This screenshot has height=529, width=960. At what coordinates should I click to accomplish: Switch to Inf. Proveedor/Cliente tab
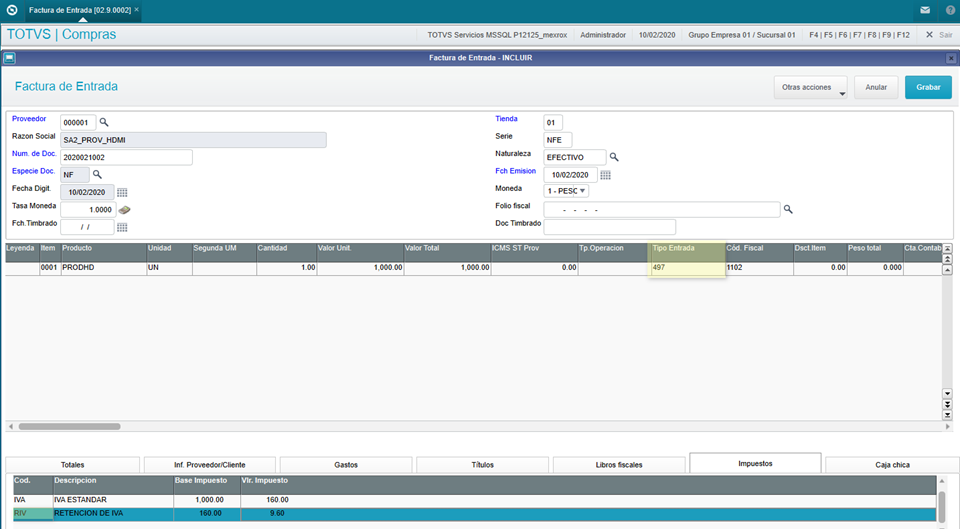(x=209, y=465)
